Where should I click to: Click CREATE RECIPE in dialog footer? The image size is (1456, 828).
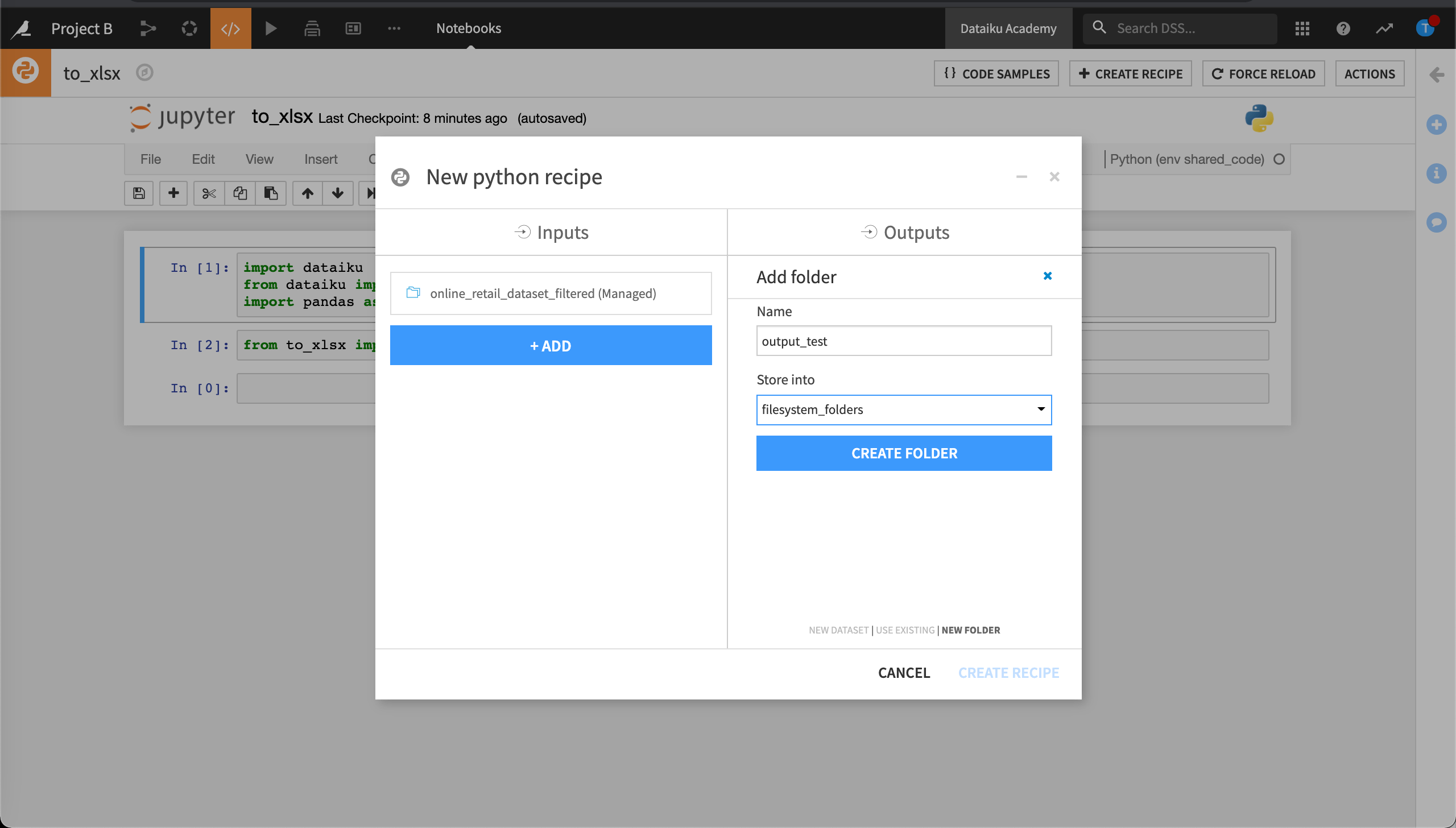(1008, 673)
